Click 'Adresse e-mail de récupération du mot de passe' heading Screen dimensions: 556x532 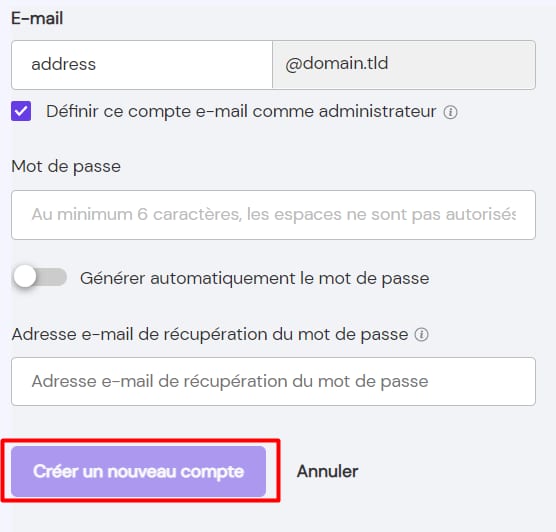click(210, 334)
